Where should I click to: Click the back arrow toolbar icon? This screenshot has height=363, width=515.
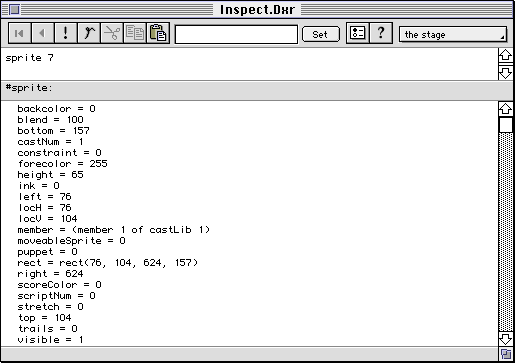(x=42, y=33)
